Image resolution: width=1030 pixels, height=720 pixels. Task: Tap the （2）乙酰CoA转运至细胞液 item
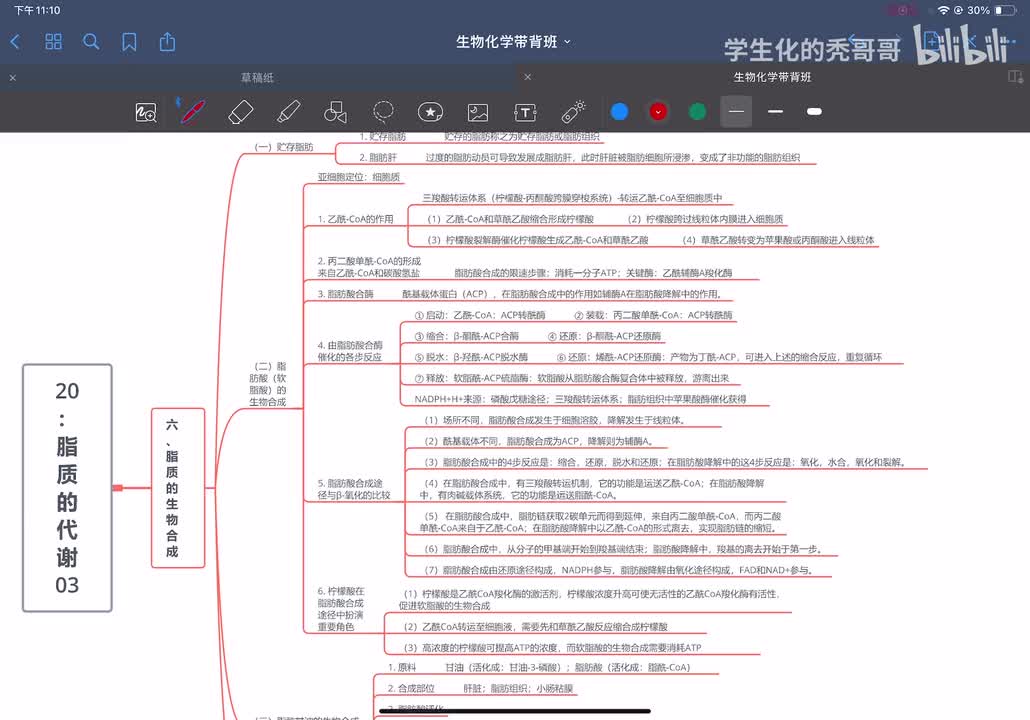coord(535,627)
